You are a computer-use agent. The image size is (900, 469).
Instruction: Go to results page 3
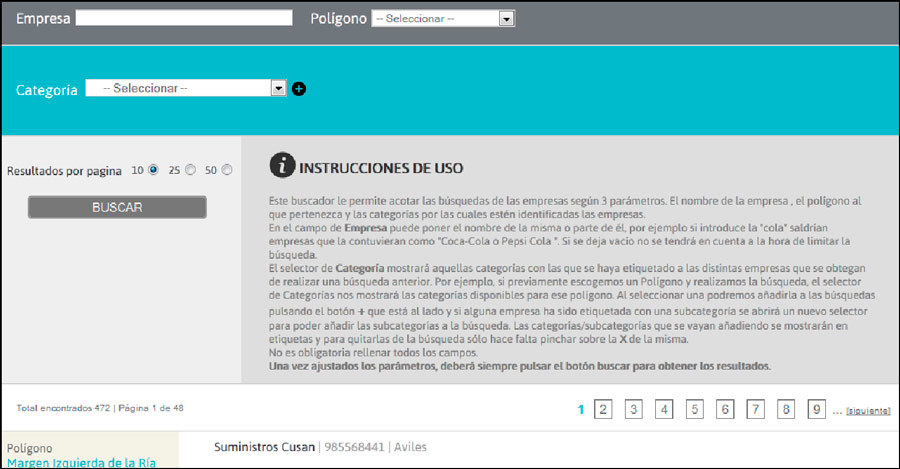pyautogui.click(x=634, y=409)
